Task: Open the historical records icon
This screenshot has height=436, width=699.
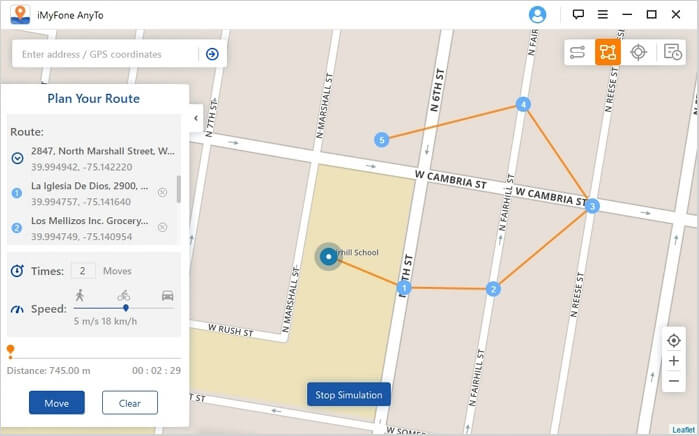Action: [672, 52]
